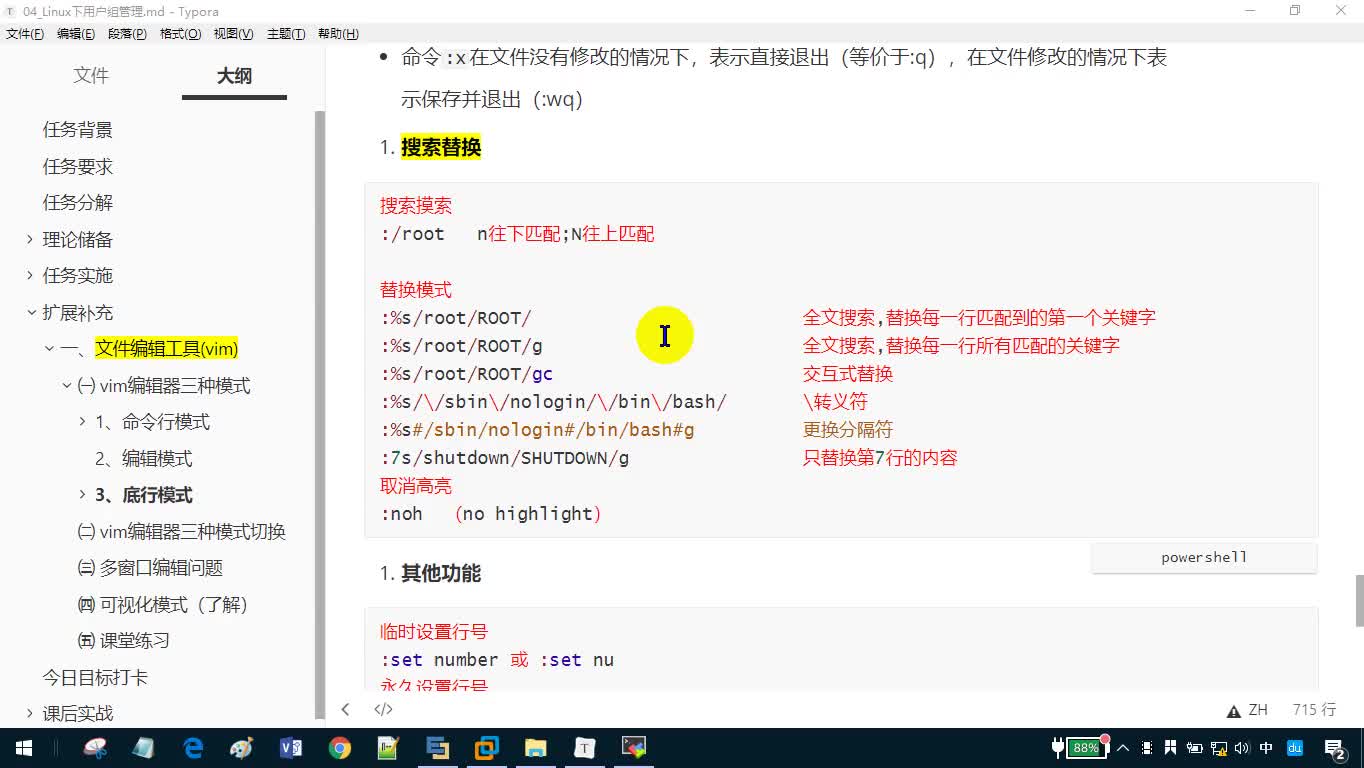Viewport: 1364px width, 768px height.
Task: Expand the 3、底行模式 outline node
Action: (83, 495)
